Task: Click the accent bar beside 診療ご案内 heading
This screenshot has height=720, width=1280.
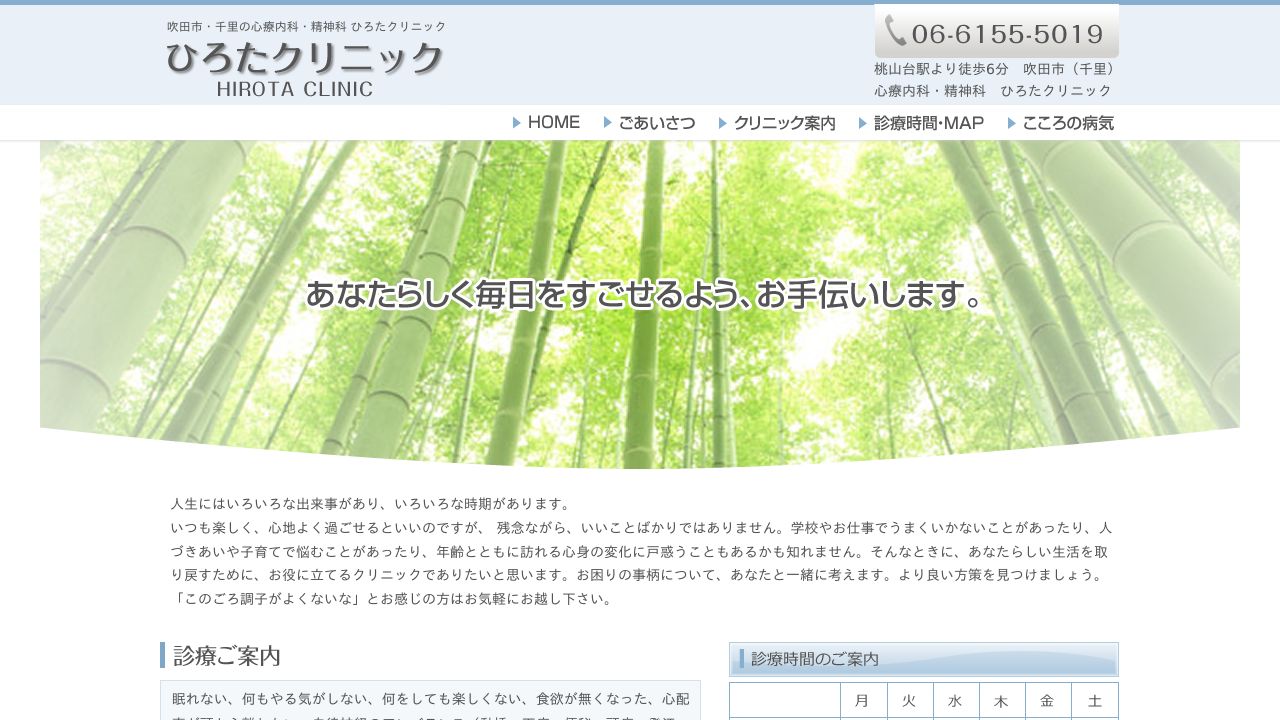Action: point(163,655)
